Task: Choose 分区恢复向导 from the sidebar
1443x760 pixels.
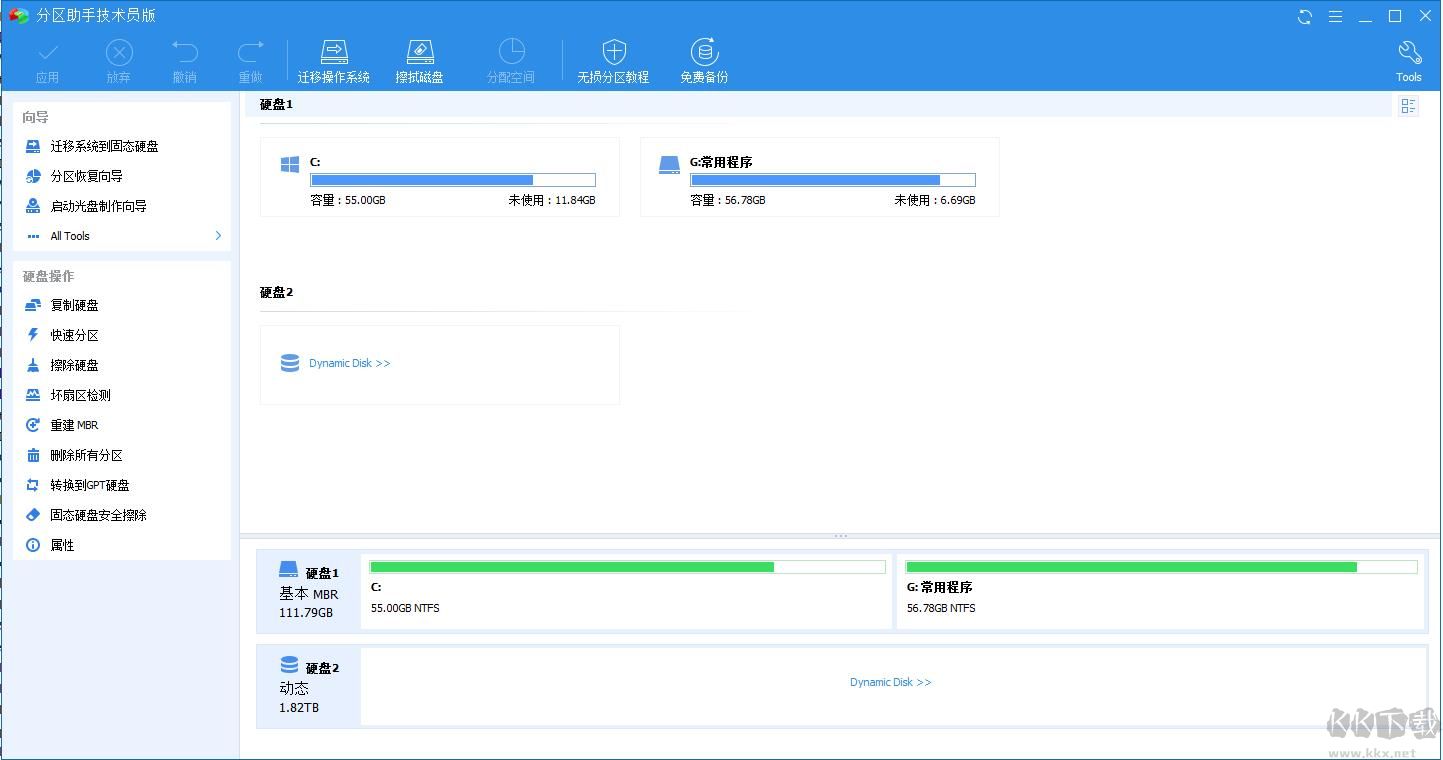Action: (86, 176)
